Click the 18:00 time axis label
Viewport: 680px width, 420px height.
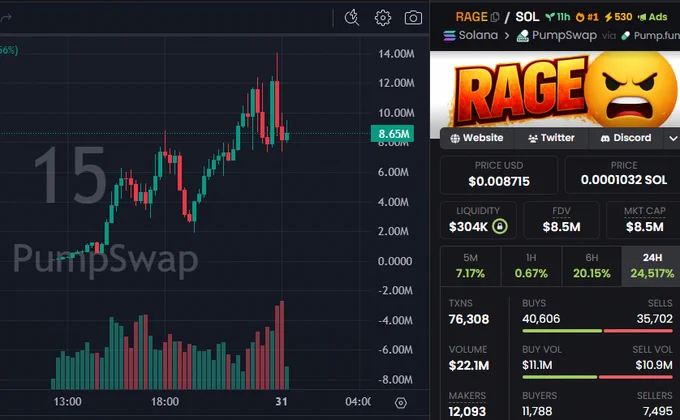click(165, 402)
